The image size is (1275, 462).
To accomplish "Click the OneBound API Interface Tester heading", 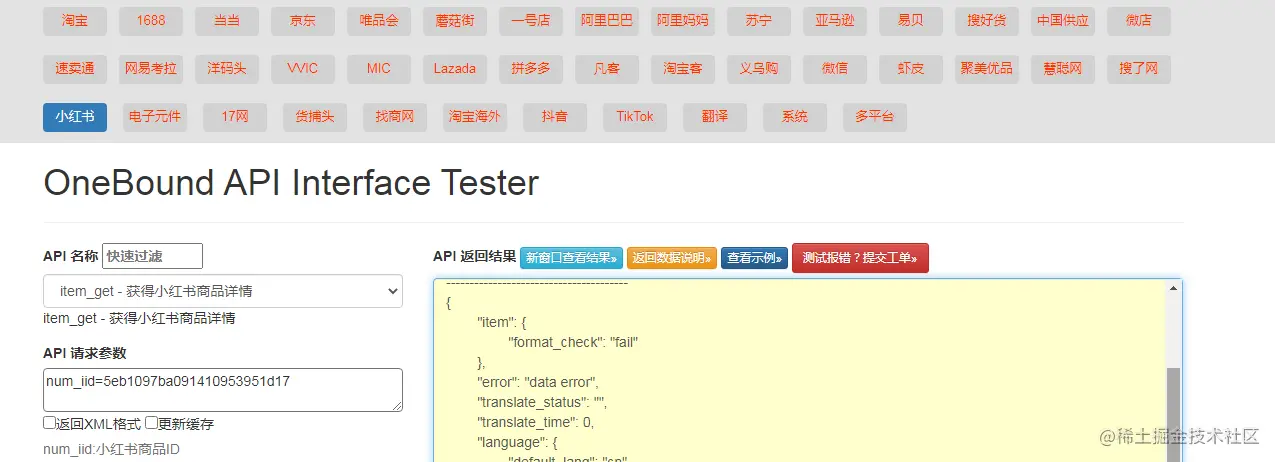I will tap(291, 183).
